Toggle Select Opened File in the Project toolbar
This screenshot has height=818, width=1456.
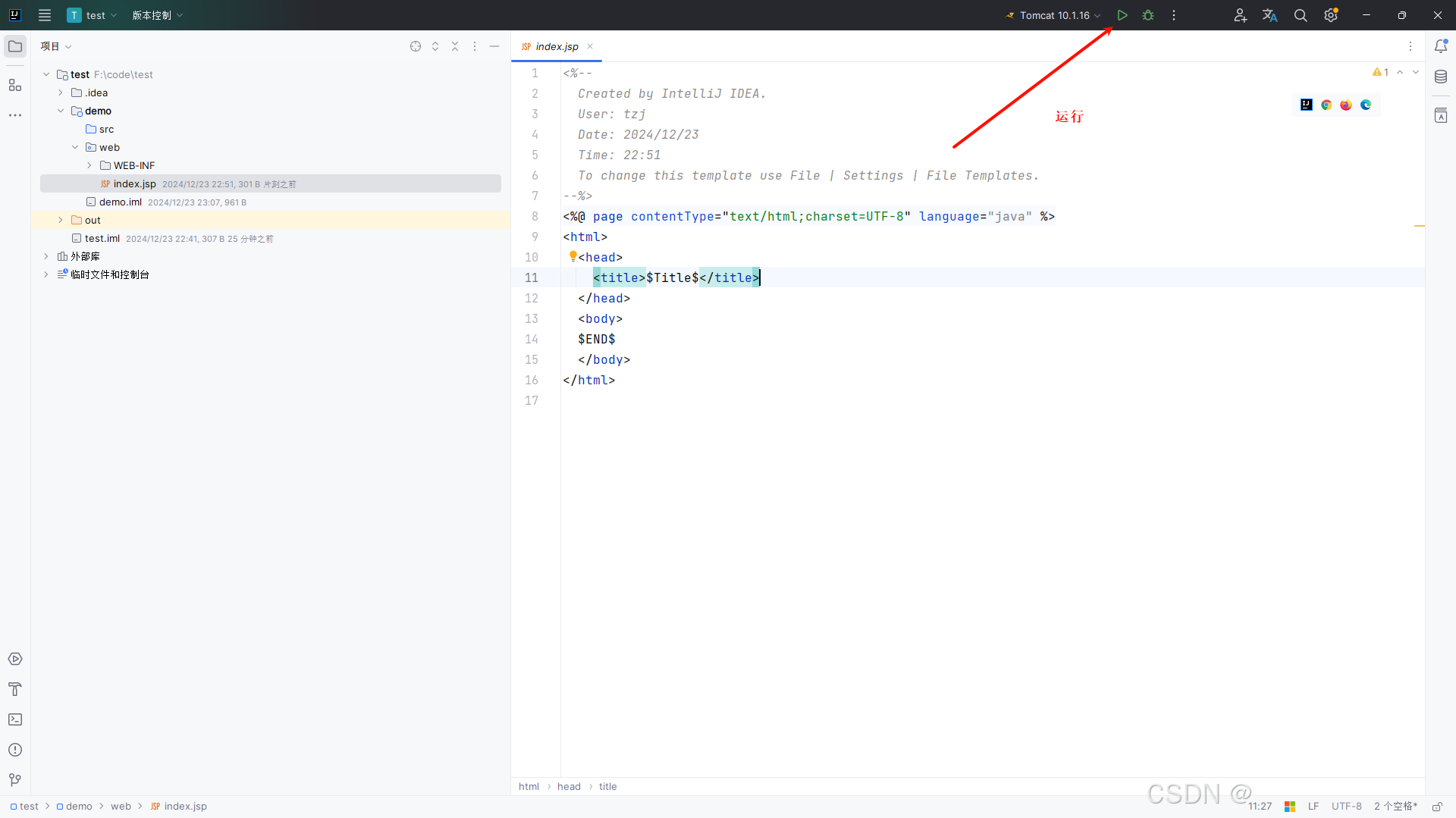[416, 46]
